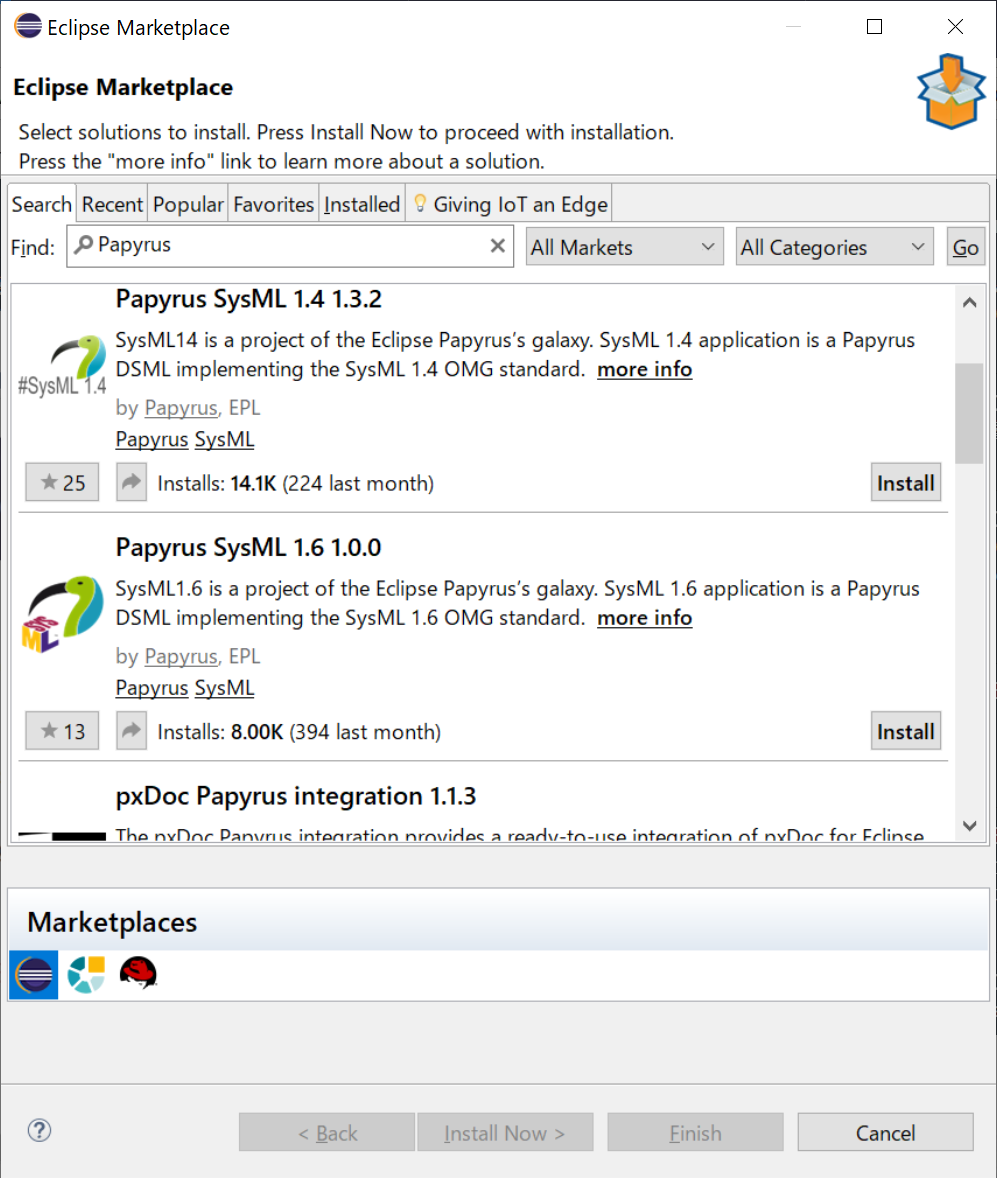Click the Papyrus tag under SysML 1.4 entry
The image size is (997, 1178).
(x=152, y=439)
